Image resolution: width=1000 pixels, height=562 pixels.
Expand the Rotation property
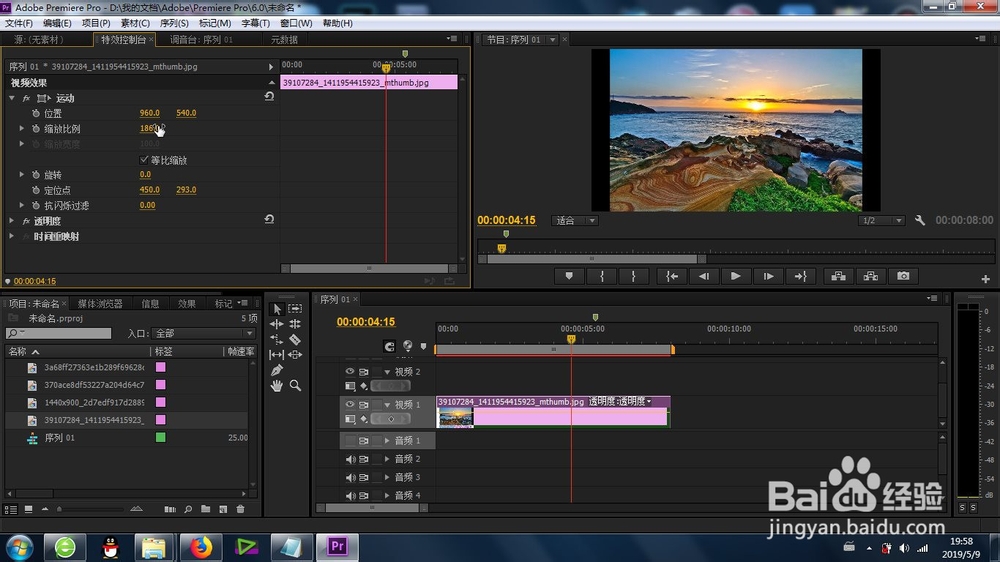[x=22, y=174]
